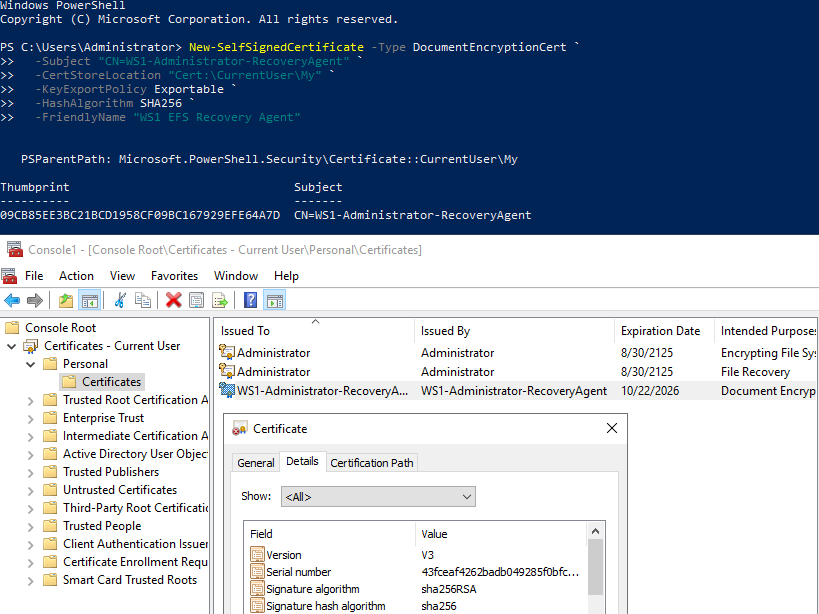Click the blue Help question mark icon
Image resolution: width=819 pixels, height=614 pixels.
click(250, 300)
